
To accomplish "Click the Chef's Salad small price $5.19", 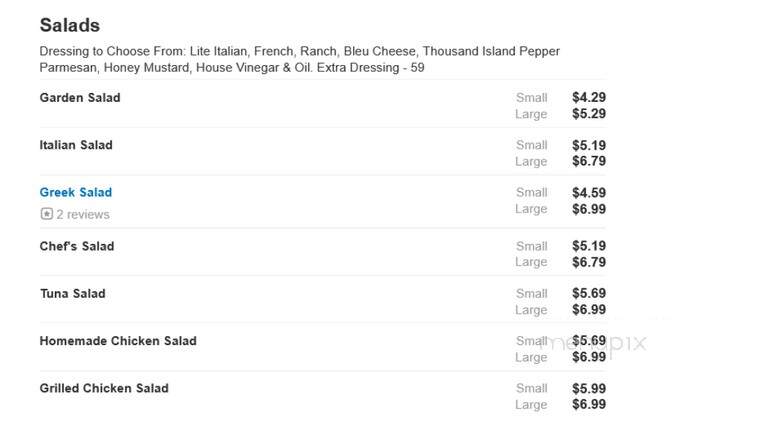I will coord(589,246).
